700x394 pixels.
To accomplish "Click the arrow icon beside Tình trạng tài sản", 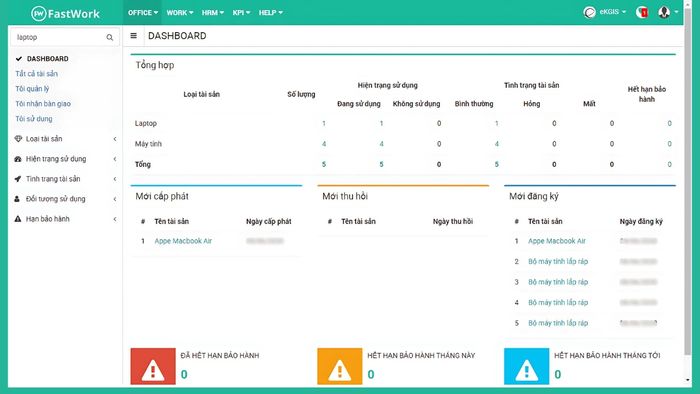I will [18, 179].
